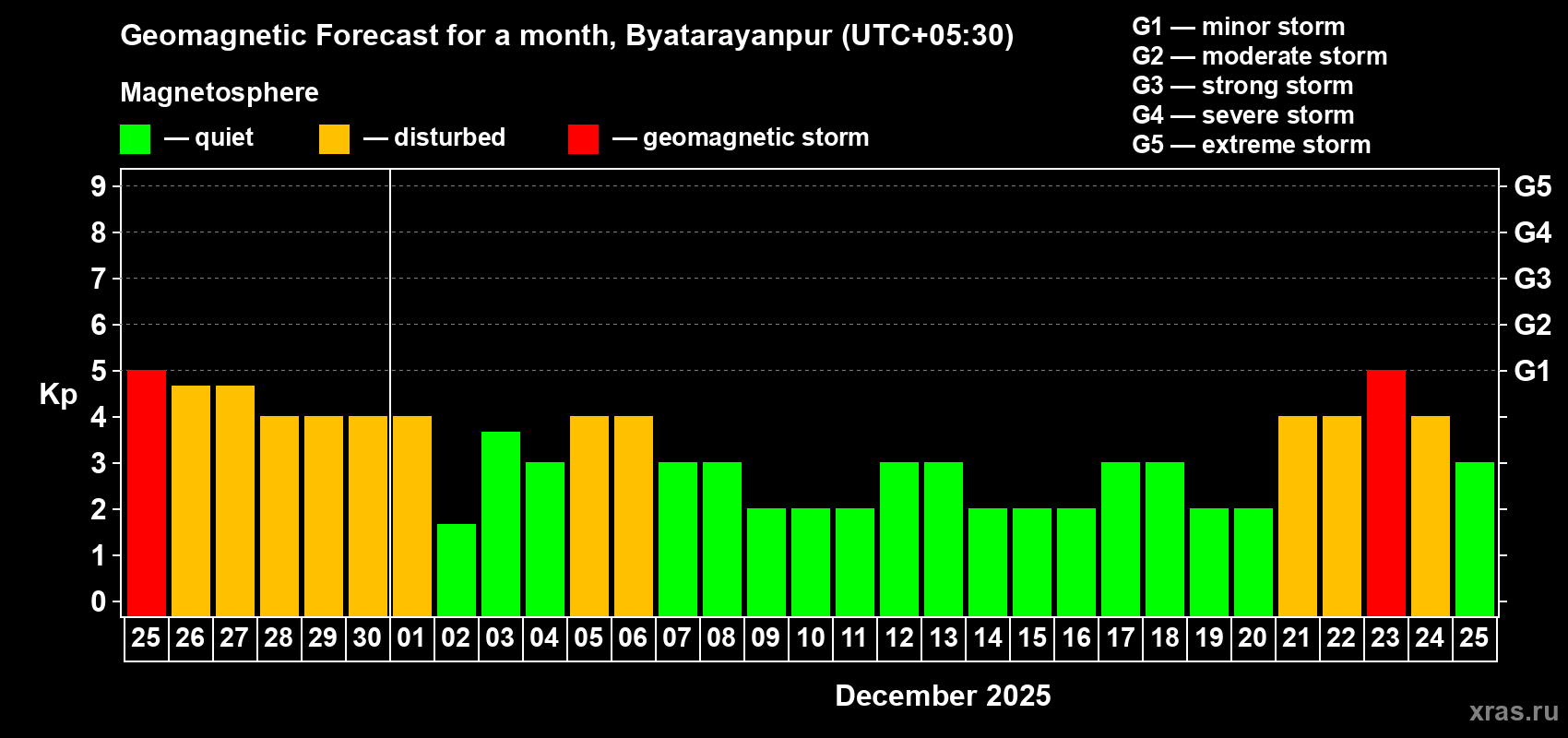Select the red bar for November 25
This screenshot has height=738, width=1568.
(x=147, y=494)
